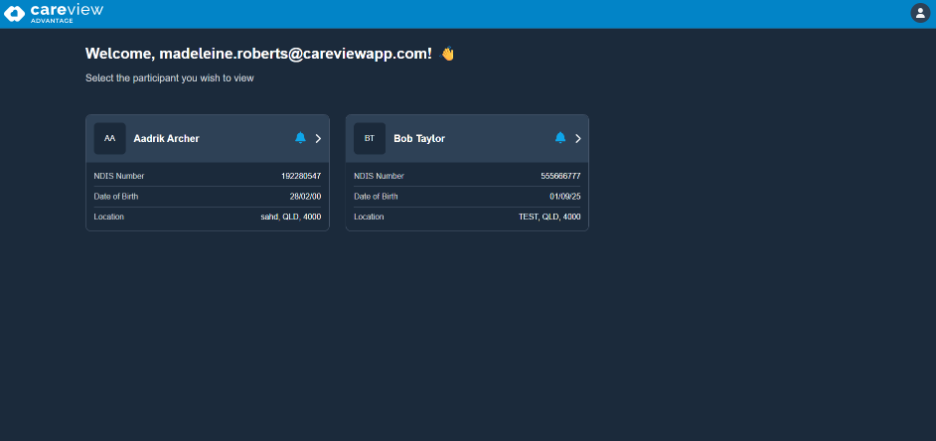The height and width of the screenshot is (441, 936).
Task: Click the welcome heading with email address
Action: 258,54
